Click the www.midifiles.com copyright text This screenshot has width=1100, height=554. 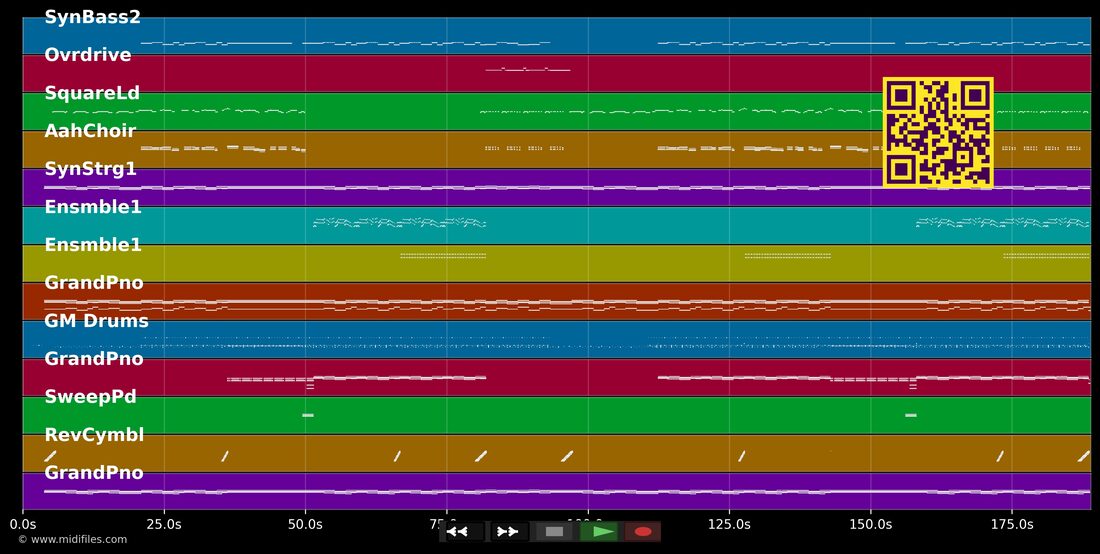73,539
